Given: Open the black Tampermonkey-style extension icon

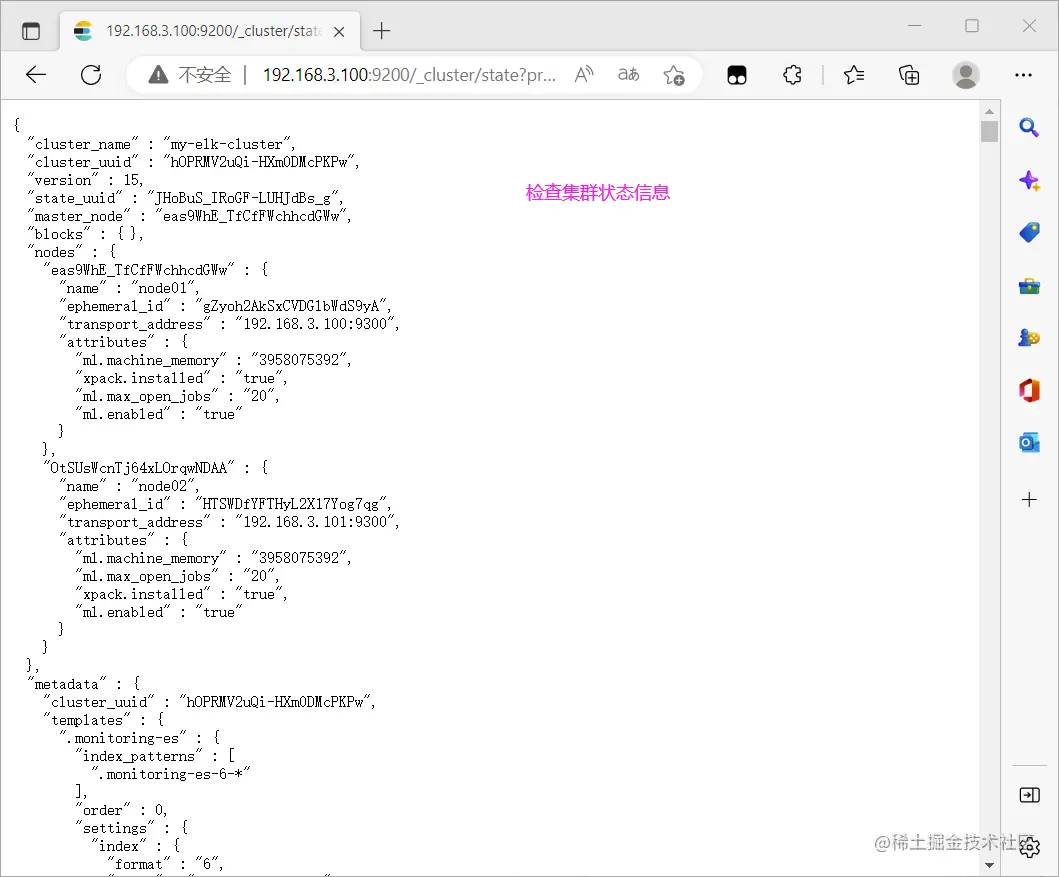Looking at the screenshot, I should [x=737, y=75].
